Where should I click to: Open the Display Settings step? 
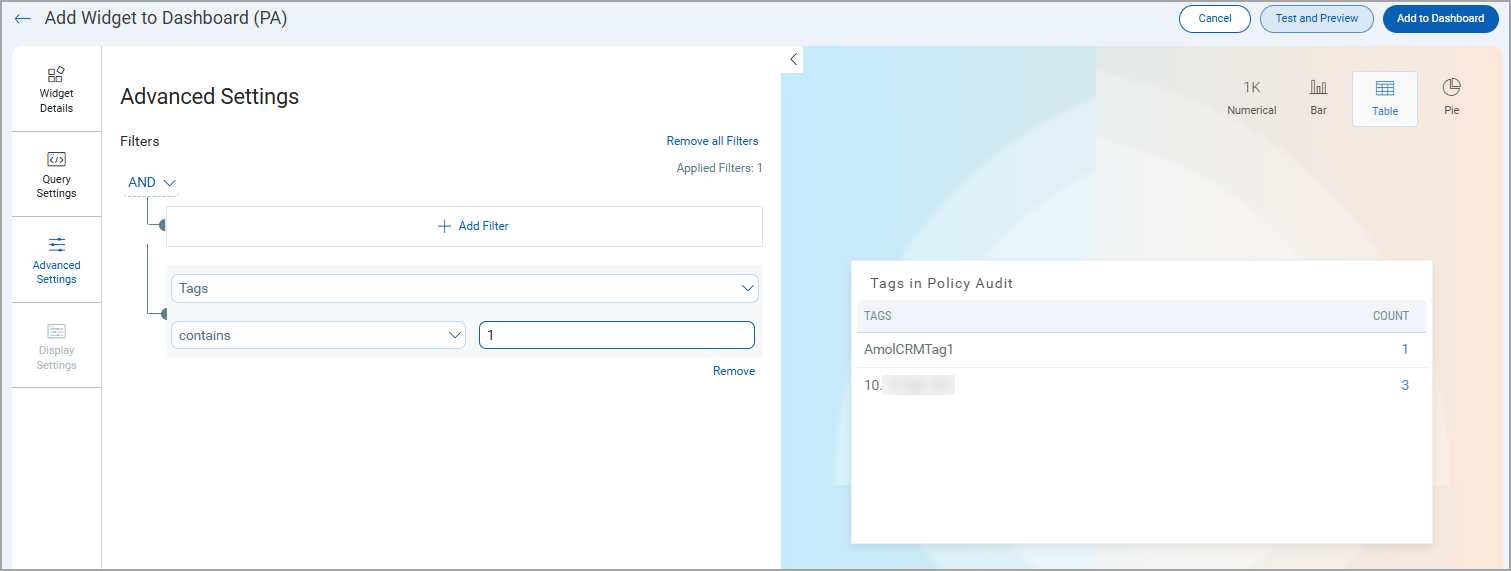56,345
